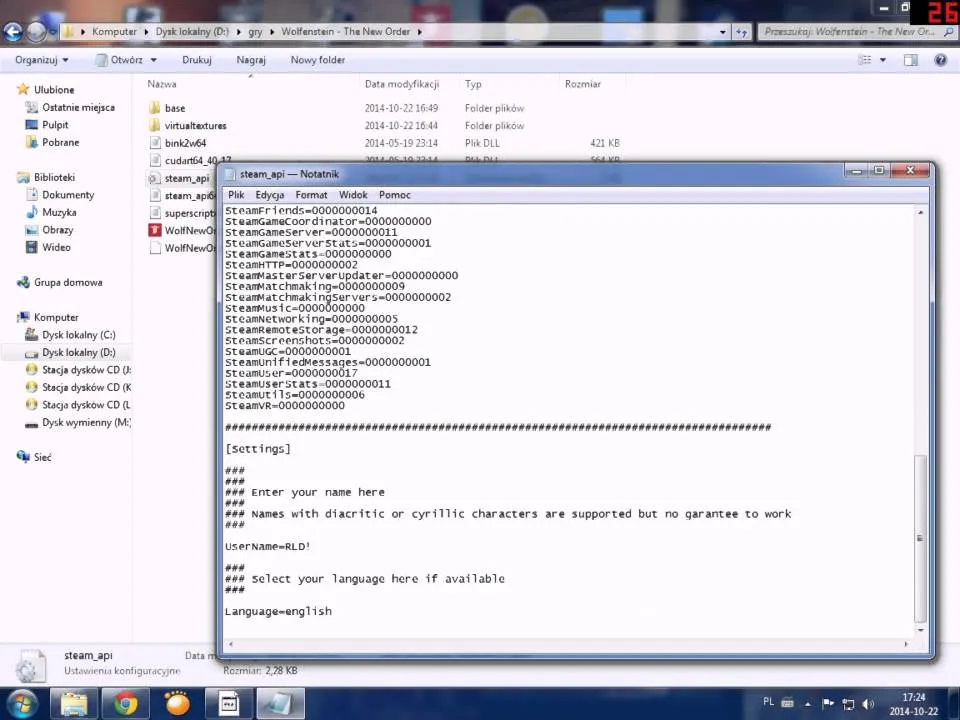Viewport: 960px width, 720px height.
Task: Click the Explorer forward navigation arrow
Action: click(x=36, y=32)
